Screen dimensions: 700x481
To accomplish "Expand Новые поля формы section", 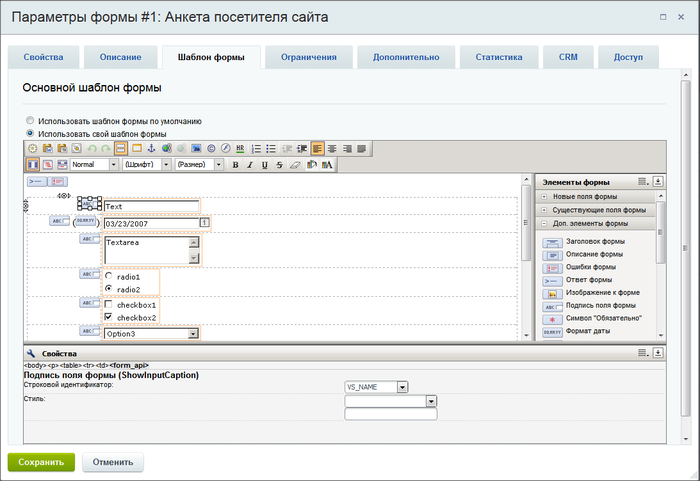I will tap(544, 197).
